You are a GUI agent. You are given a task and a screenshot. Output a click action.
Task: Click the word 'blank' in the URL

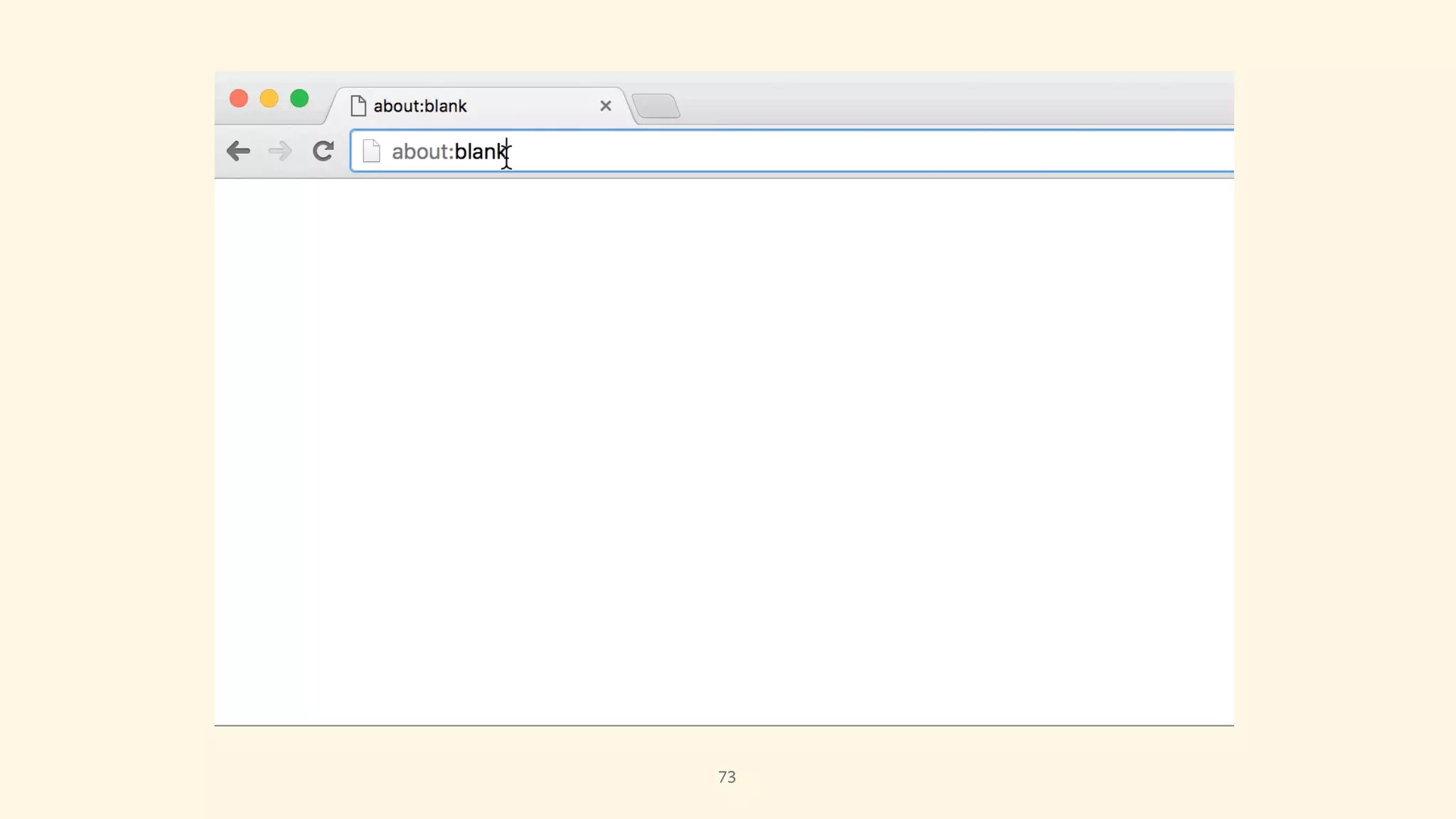tap(480, 151)
